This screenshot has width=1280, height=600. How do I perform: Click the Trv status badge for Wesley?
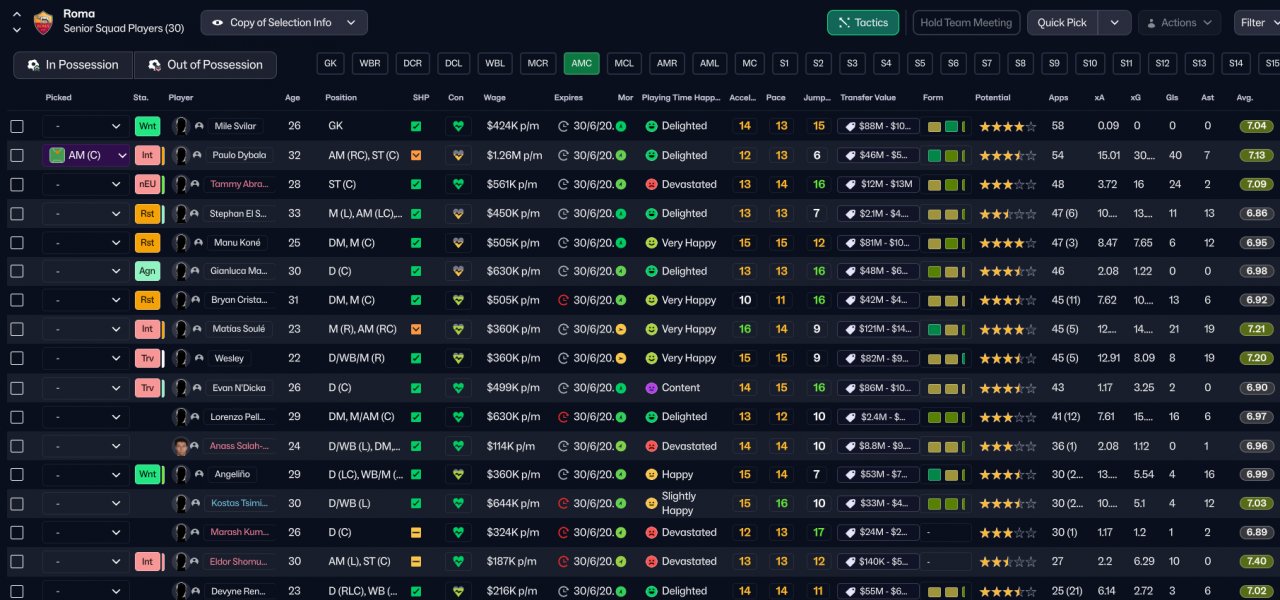click(x=148, y=358)
